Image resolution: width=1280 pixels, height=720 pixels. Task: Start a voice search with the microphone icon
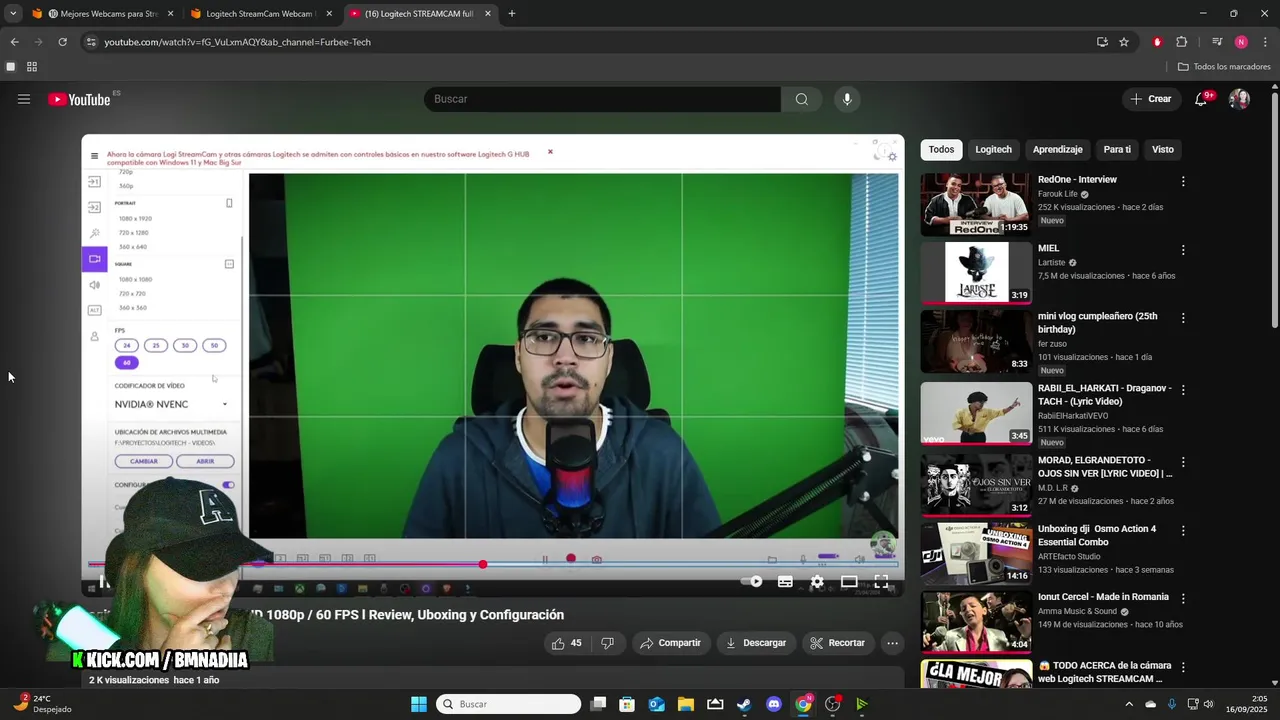(847, 99)
